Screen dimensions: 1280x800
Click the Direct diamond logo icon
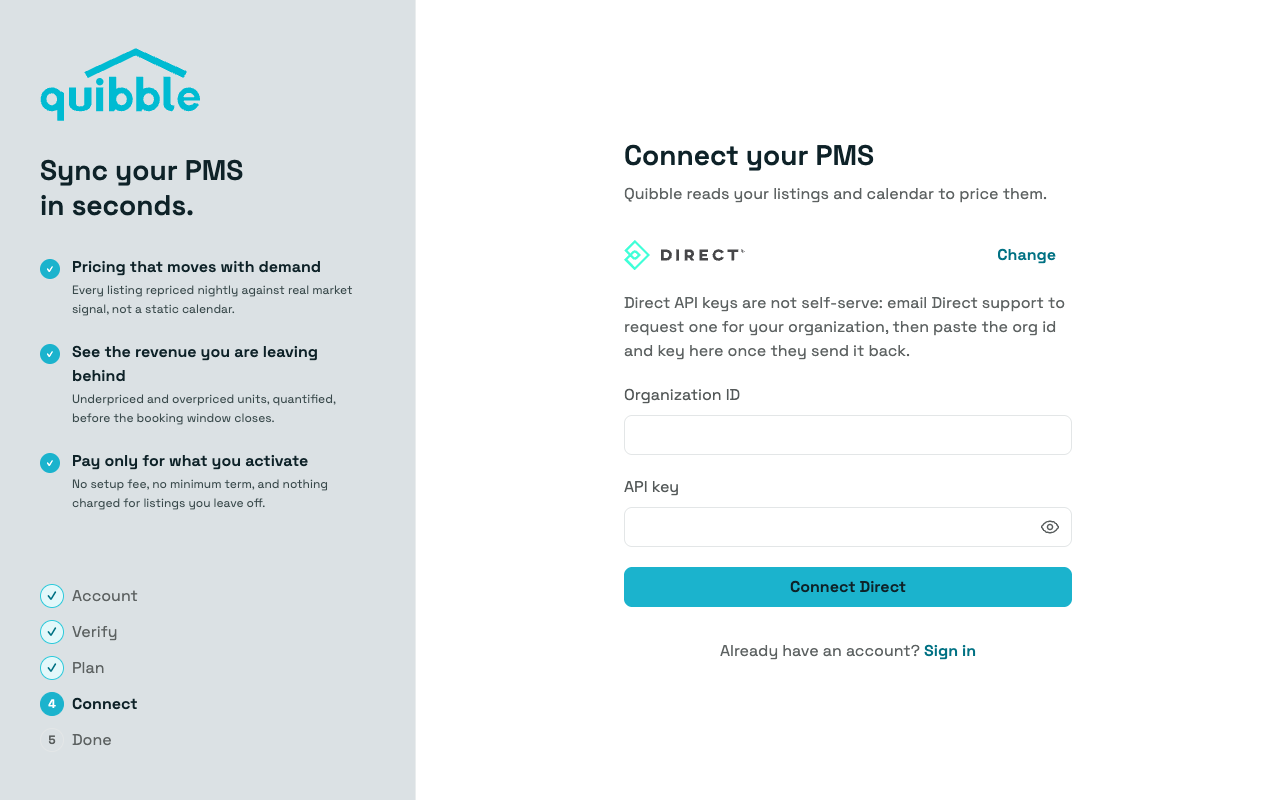tap(636, 255)
